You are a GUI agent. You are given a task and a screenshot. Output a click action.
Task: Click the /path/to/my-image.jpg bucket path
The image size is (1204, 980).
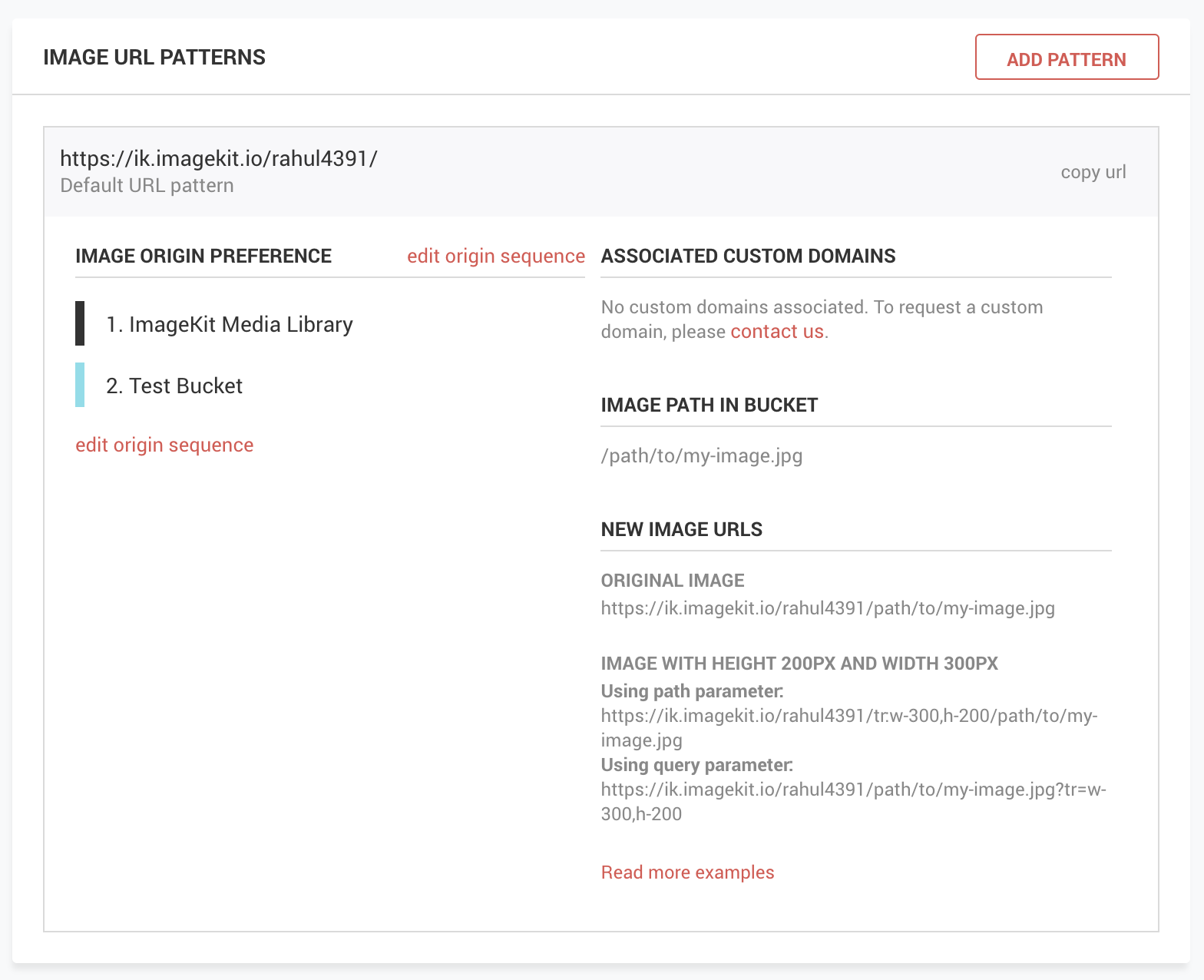point(702,455)
